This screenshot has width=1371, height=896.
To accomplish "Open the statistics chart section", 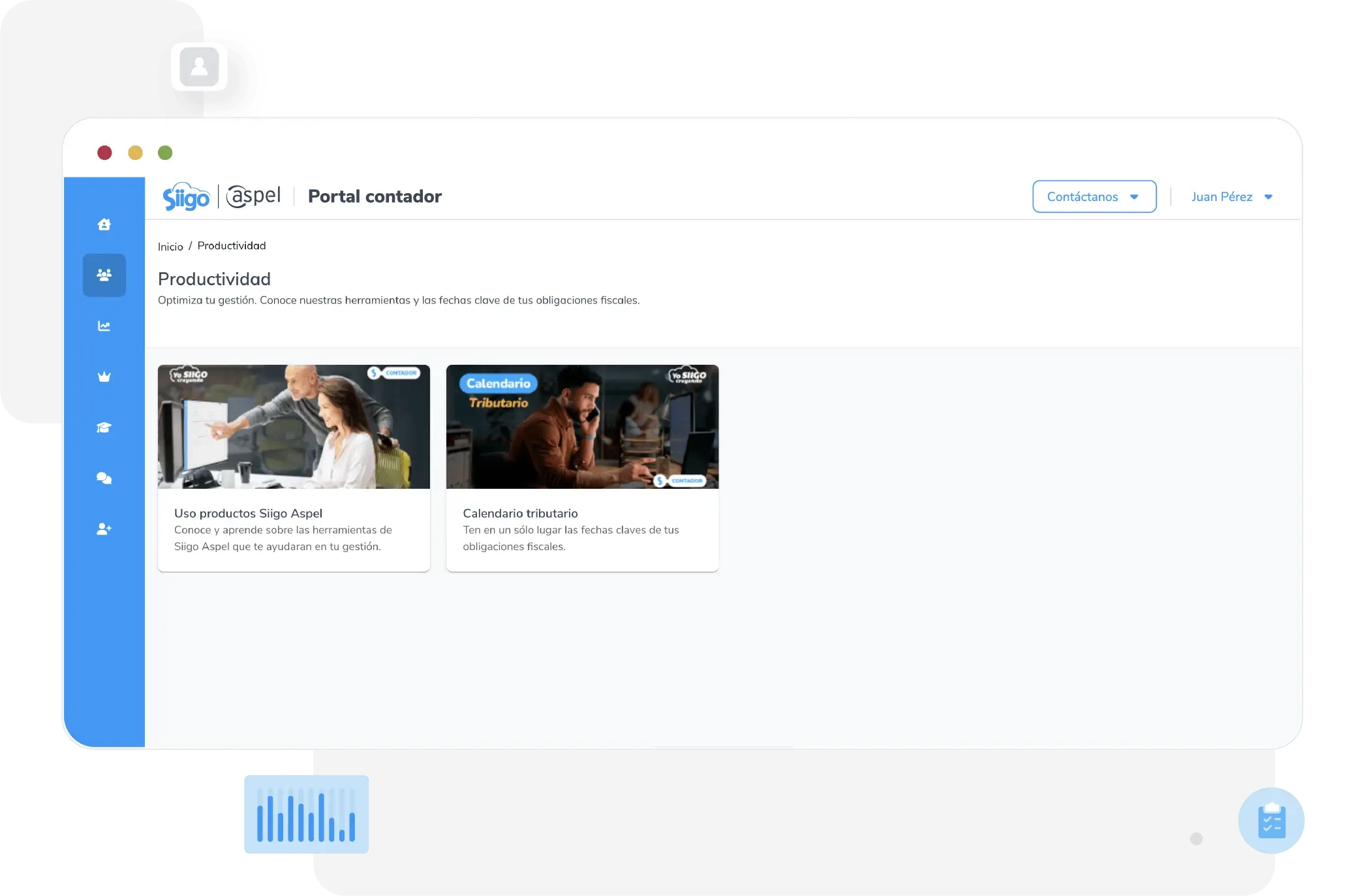I will pos(104,326).
